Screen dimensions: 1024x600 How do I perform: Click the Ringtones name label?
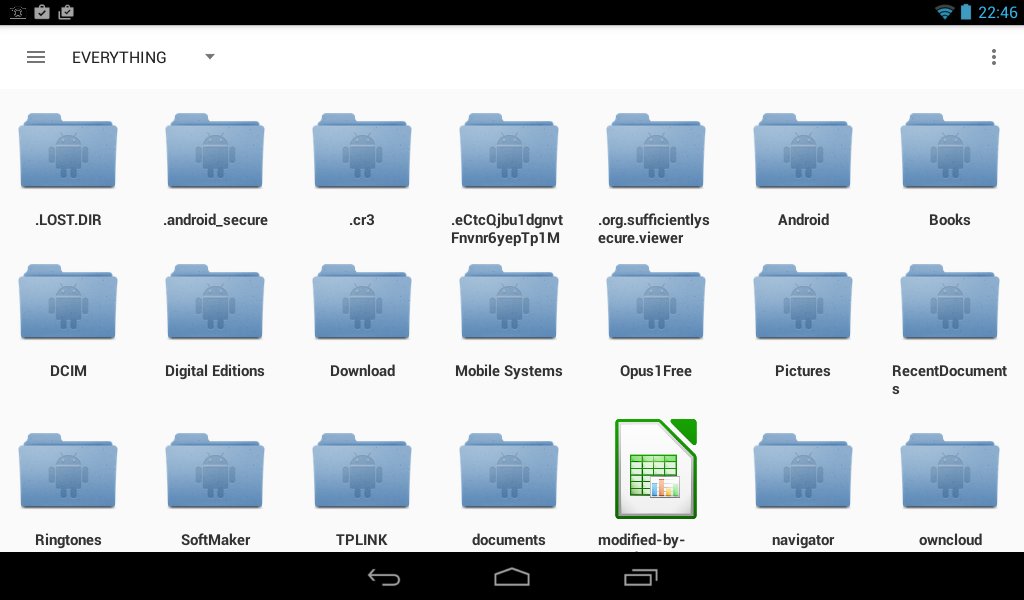point(68,540)
